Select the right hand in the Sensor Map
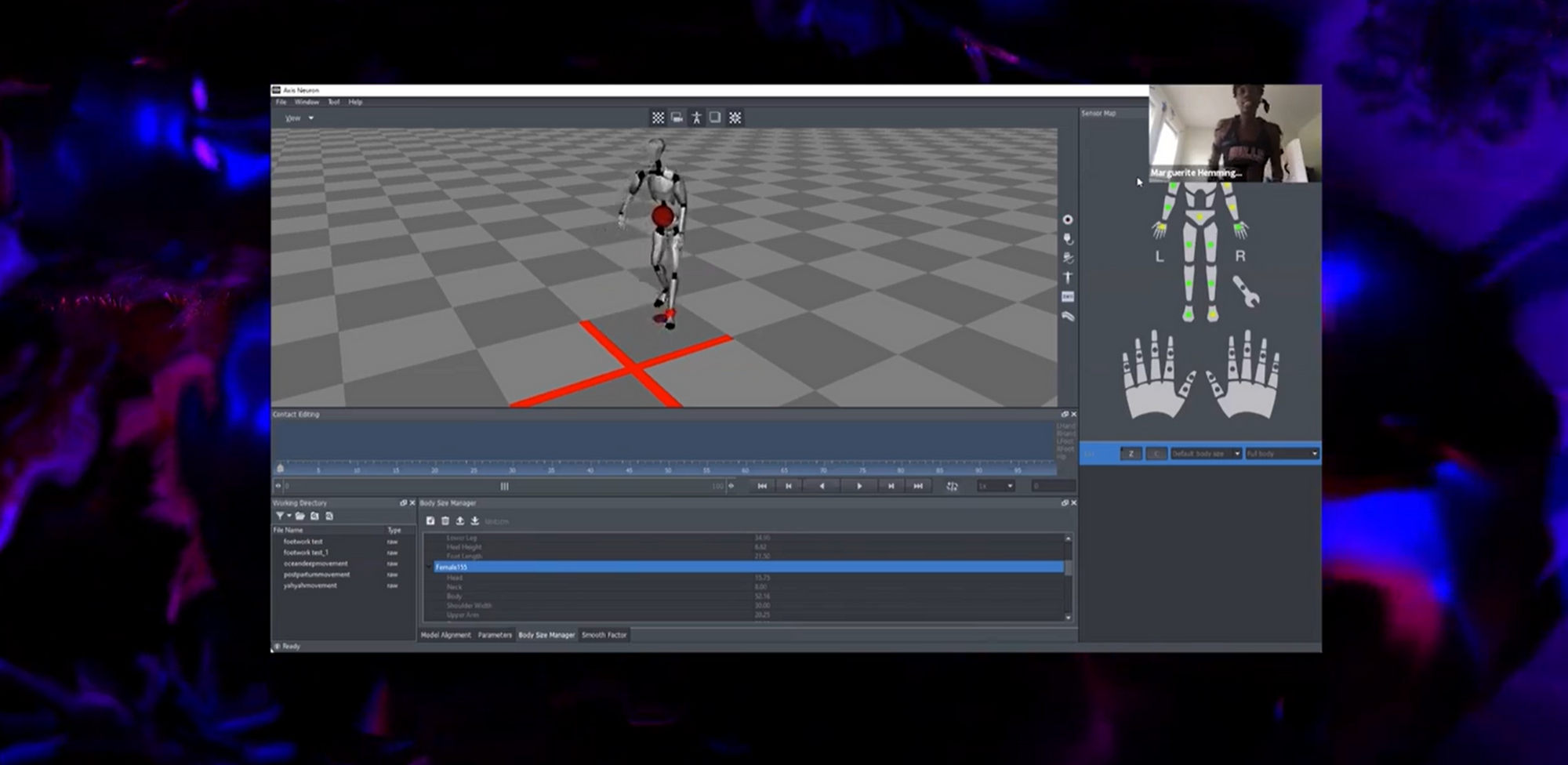Screen dimensions: 1568x765 (x=1243, y=375)
